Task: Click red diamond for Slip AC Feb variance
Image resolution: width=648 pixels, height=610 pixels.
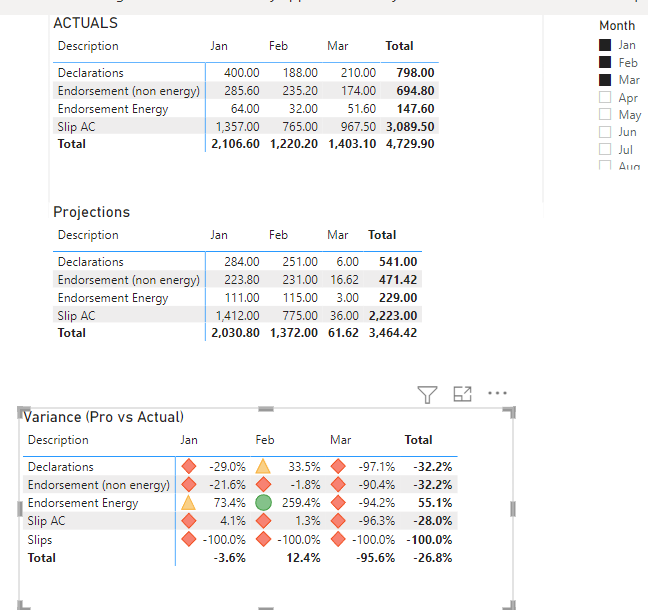Action: 263,521
